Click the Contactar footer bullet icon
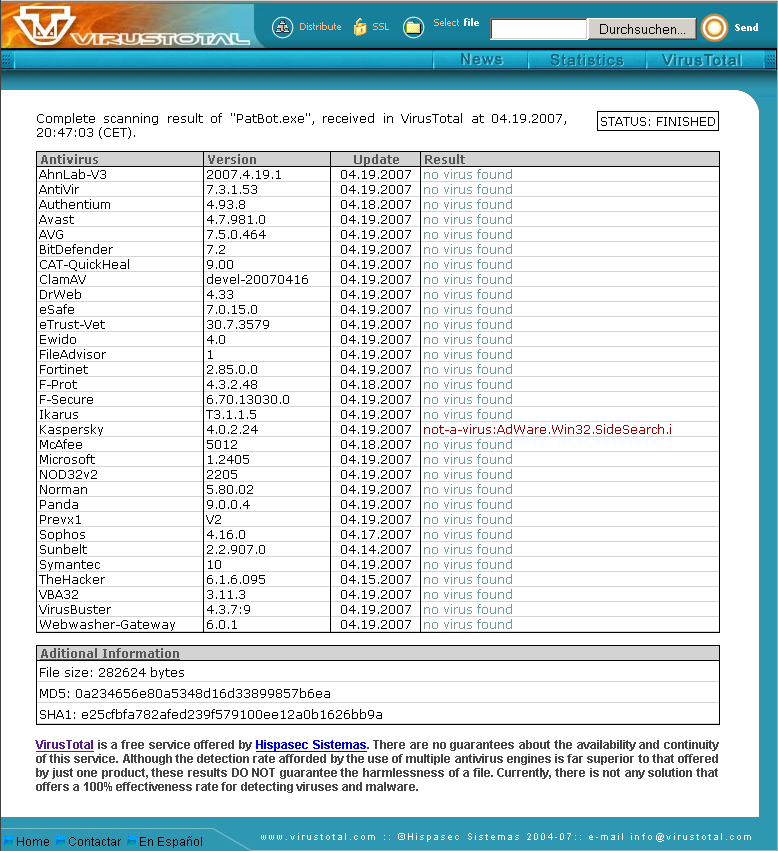This screenshot has height=851, width=778. point(61,841)
